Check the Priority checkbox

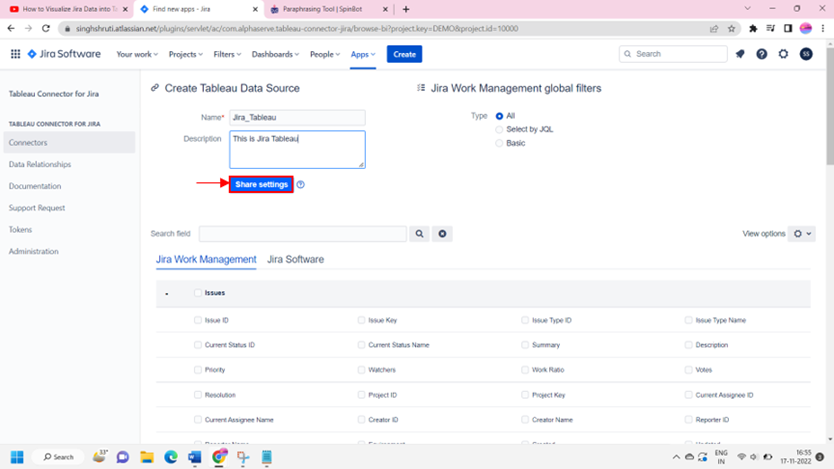tap(198, 370)
